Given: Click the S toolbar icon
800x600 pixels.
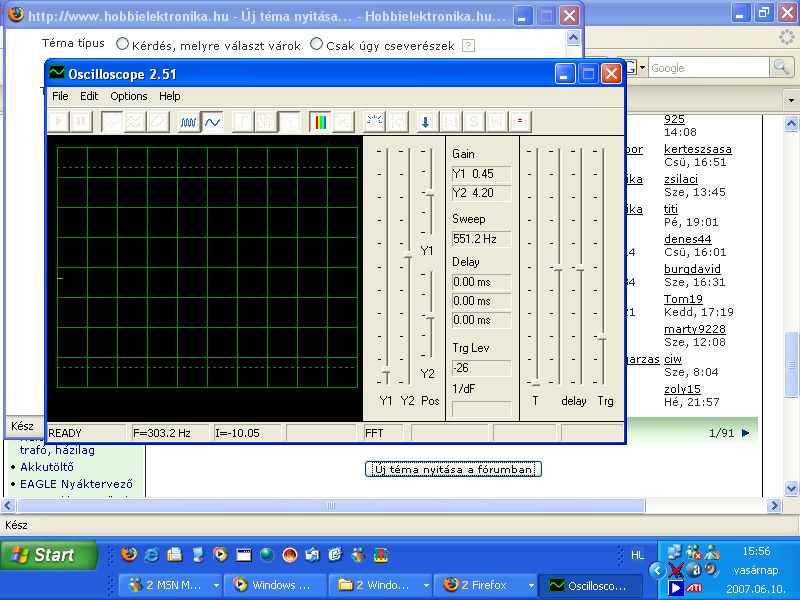Looking at the screenshot, I should [474, 121].
